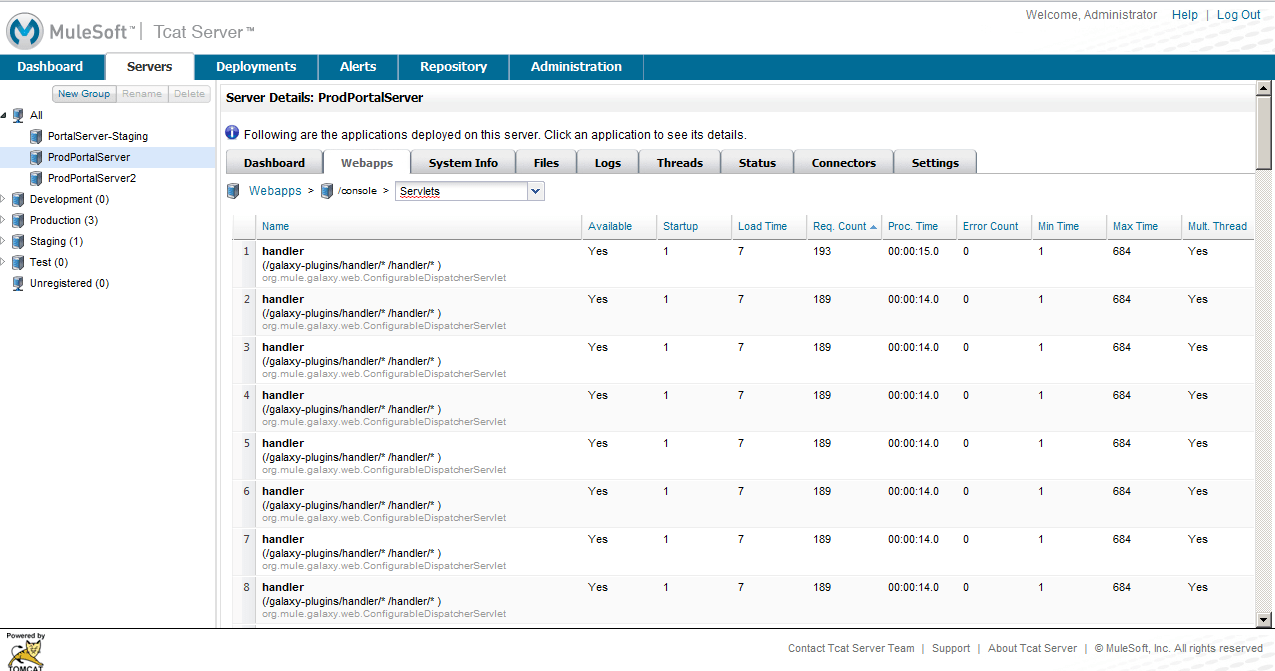Select ProdPortalServer2 in the server tree
The height and width of the screenshot is (671, 1275).
92,178
